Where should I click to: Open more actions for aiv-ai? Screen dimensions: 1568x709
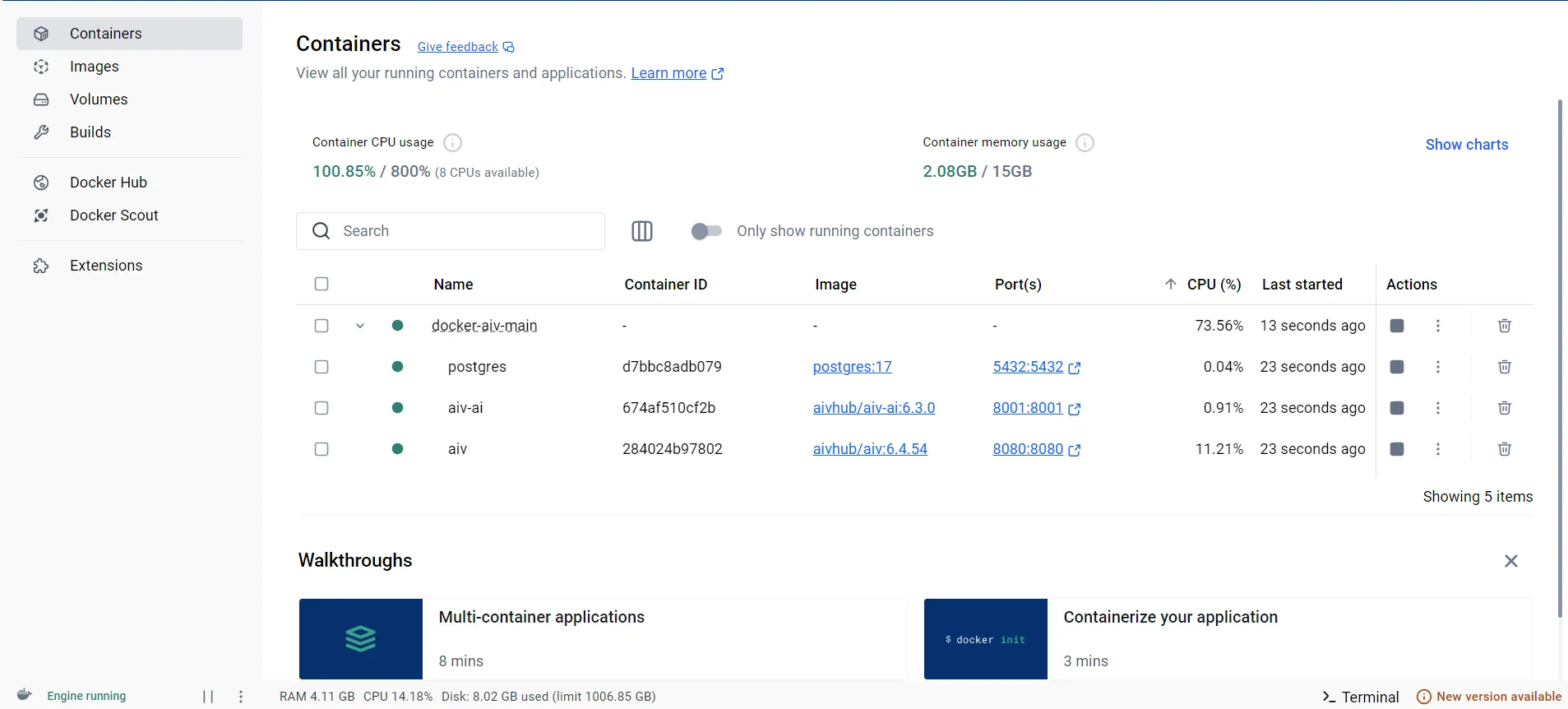point(1438,408)
